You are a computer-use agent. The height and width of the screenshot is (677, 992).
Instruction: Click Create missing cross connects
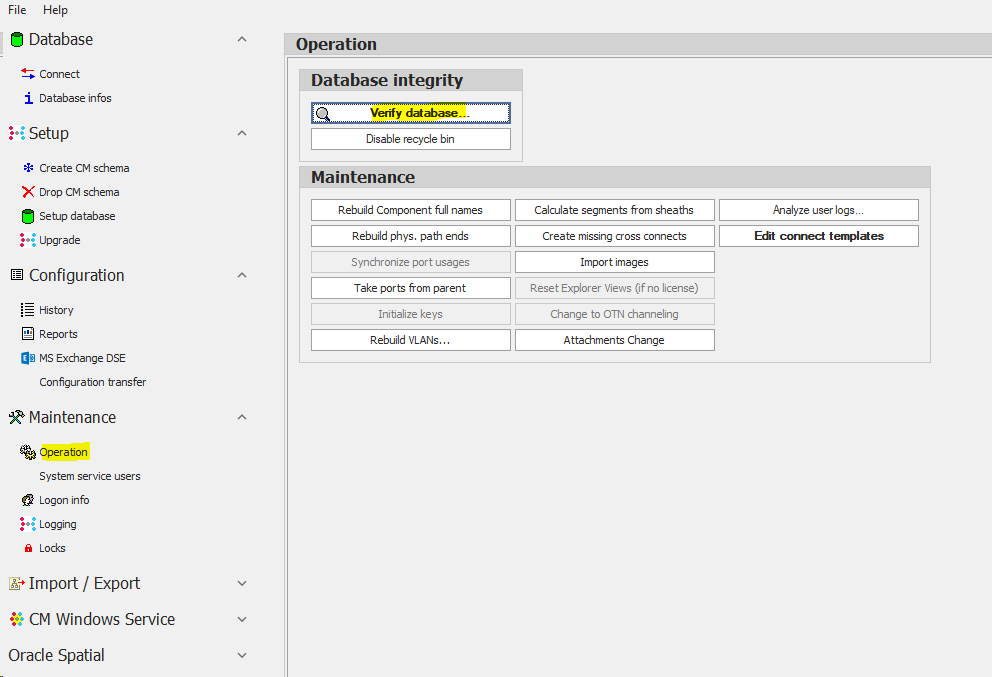tap(614, 236)
